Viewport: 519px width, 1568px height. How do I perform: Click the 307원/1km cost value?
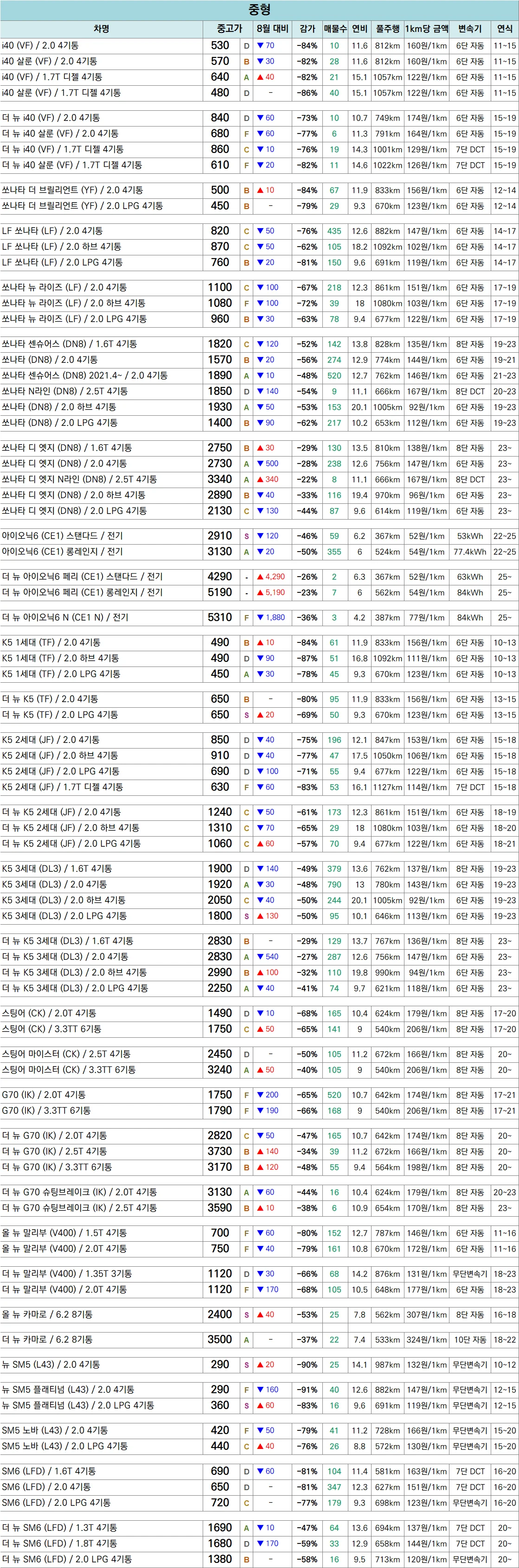(426, 1315)
